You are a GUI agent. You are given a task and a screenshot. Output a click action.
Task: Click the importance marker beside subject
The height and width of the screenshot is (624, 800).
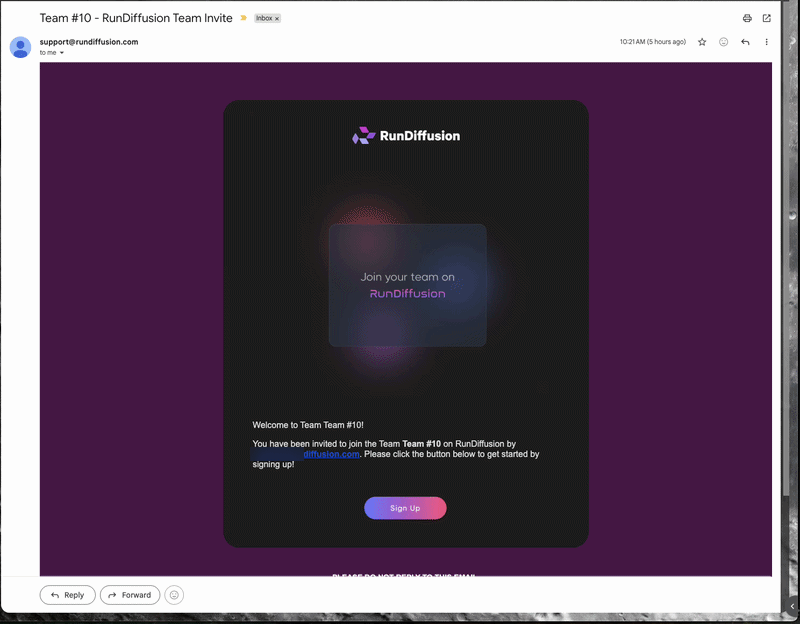[243, 18]
